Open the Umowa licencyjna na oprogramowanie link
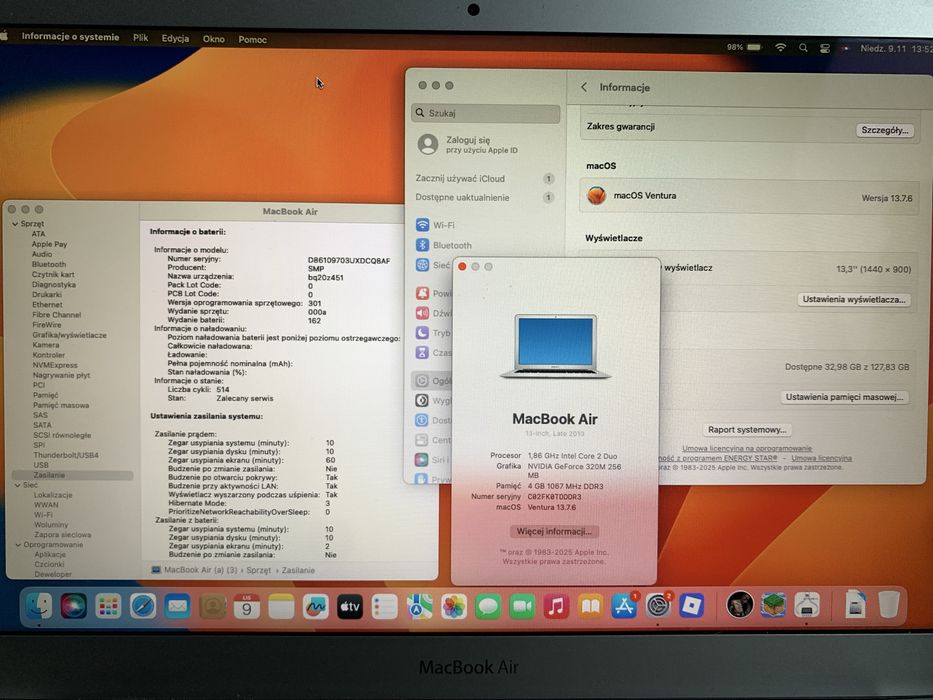 tap(747, 448)
